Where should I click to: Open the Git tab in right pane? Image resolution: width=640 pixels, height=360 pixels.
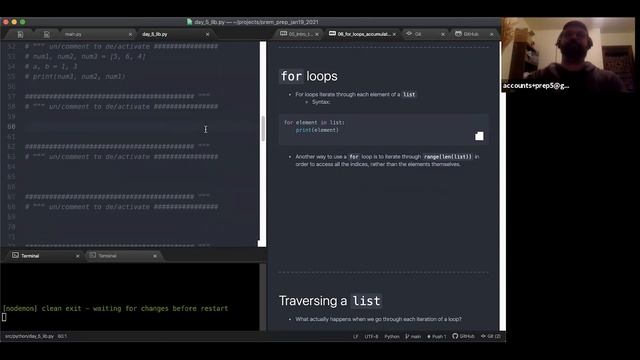click(x=418, y=34)
